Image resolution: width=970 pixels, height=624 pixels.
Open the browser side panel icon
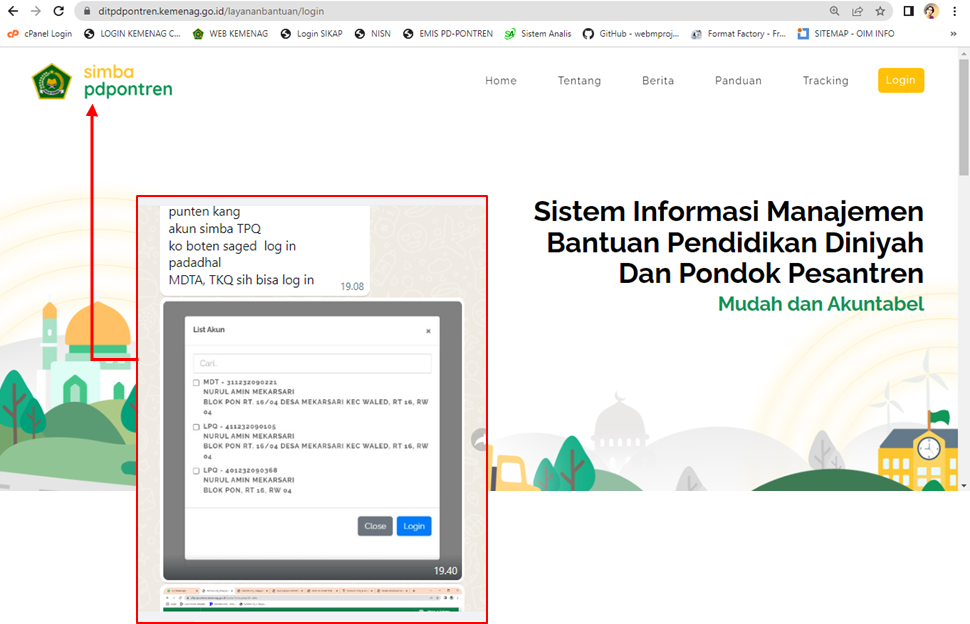(908, 11)
